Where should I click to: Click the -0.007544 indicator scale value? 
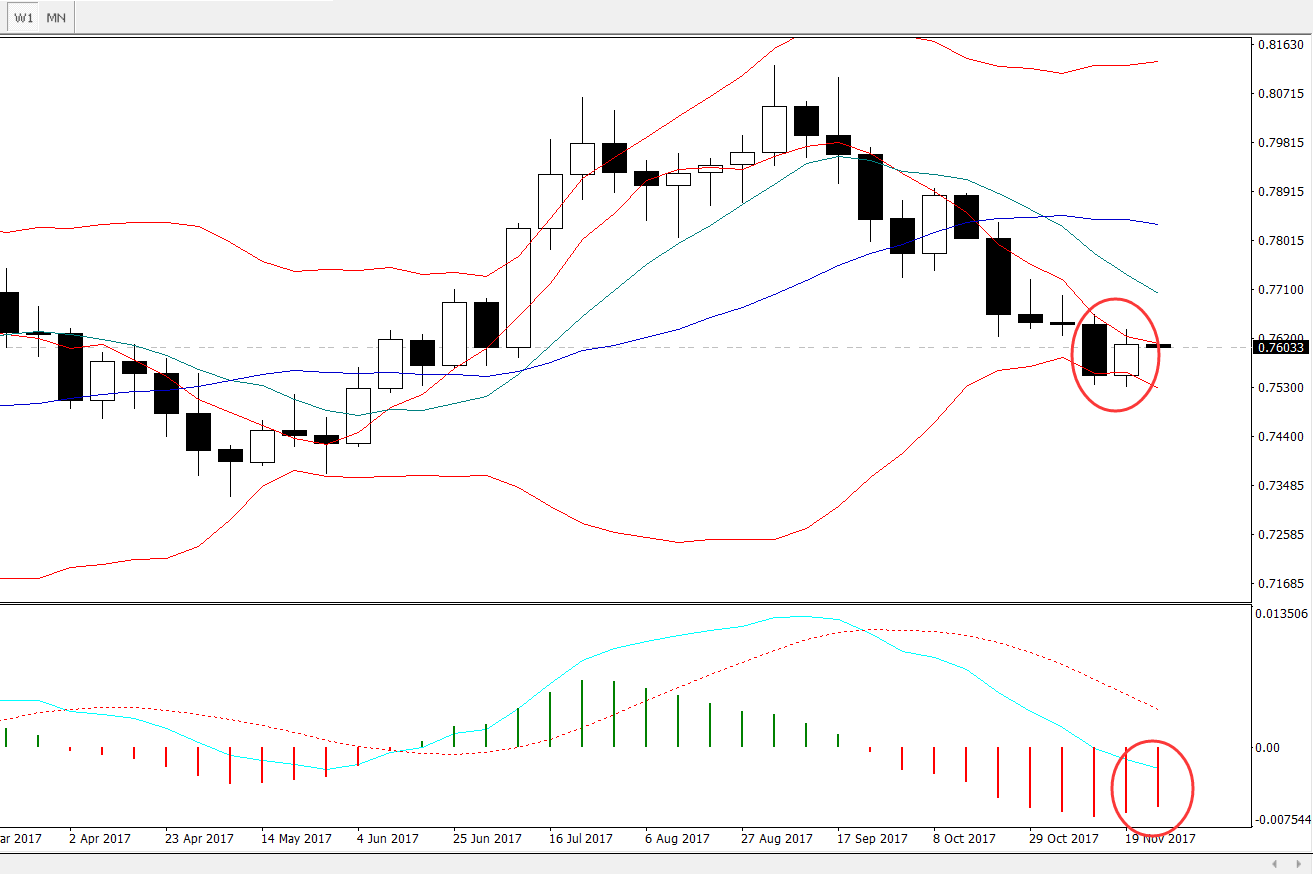pos(1282,820)
